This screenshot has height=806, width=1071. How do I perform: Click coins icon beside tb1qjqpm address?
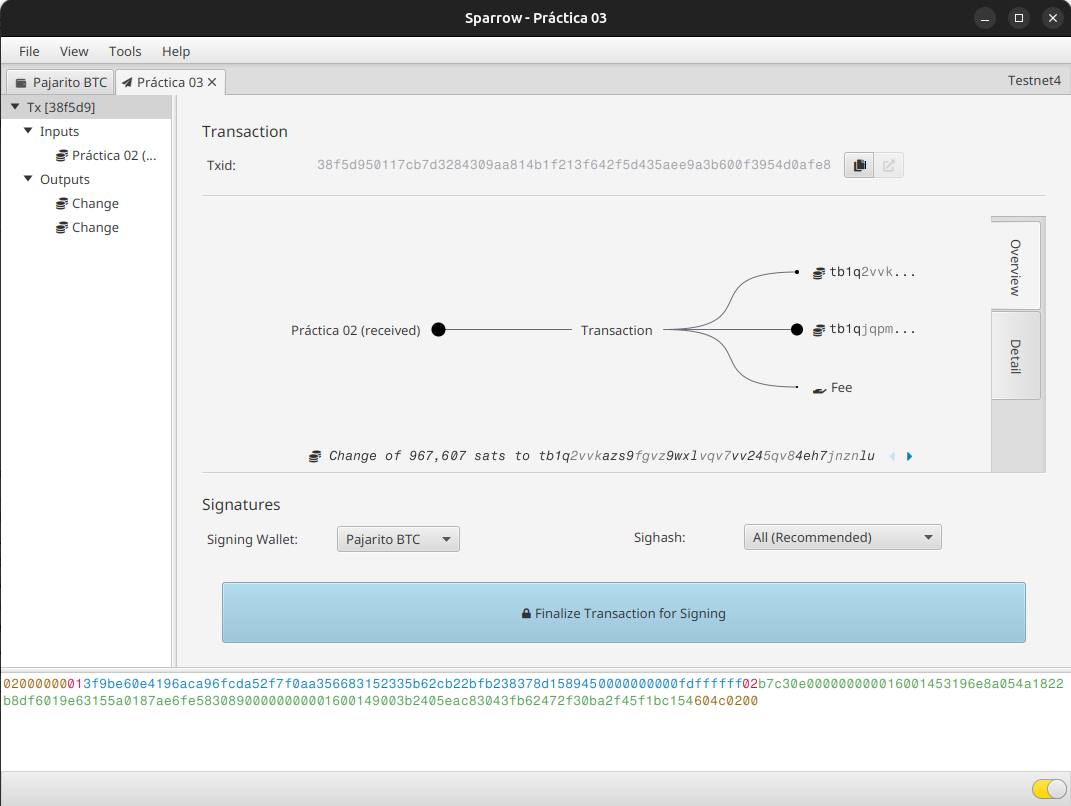tap(818, 331)
